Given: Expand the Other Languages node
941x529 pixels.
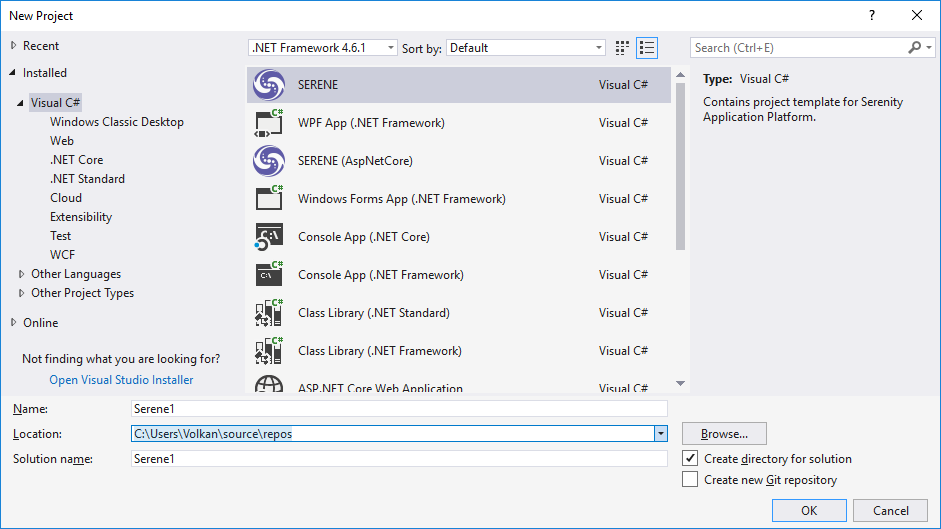Looking at the screenshot, I should 22,274.
